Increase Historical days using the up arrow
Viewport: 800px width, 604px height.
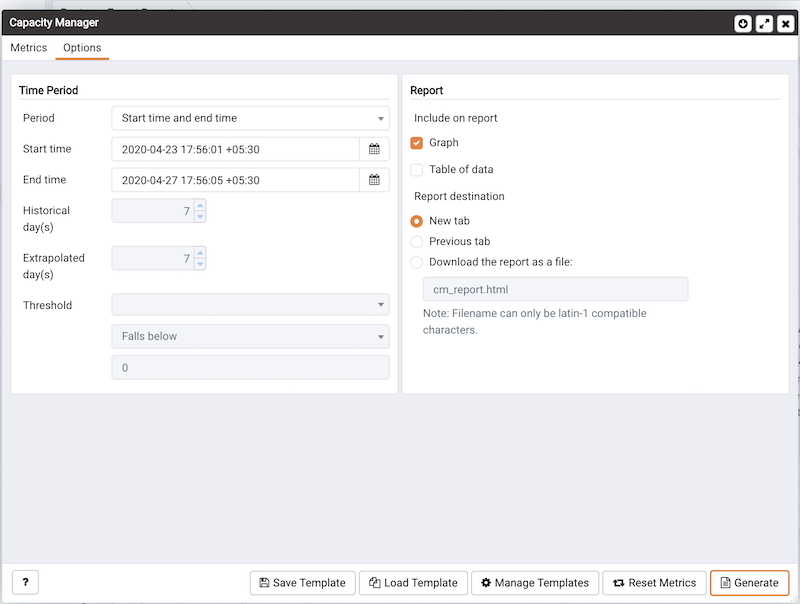[x=200, y=205]
